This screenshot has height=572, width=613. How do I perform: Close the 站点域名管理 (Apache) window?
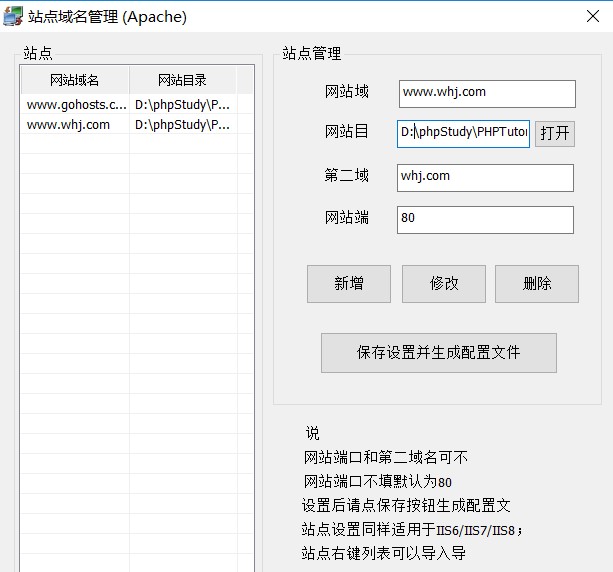click(593, 16)
